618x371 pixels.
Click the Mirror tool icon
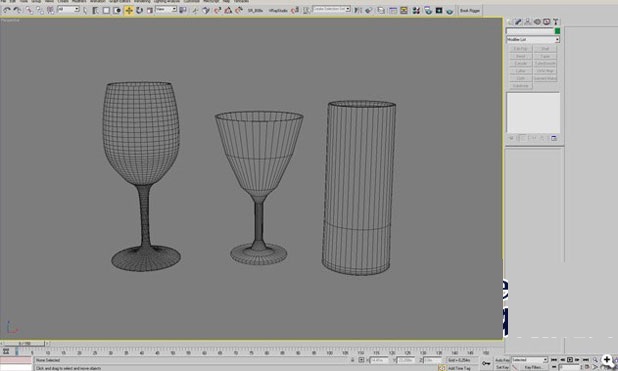pos(357,10)
